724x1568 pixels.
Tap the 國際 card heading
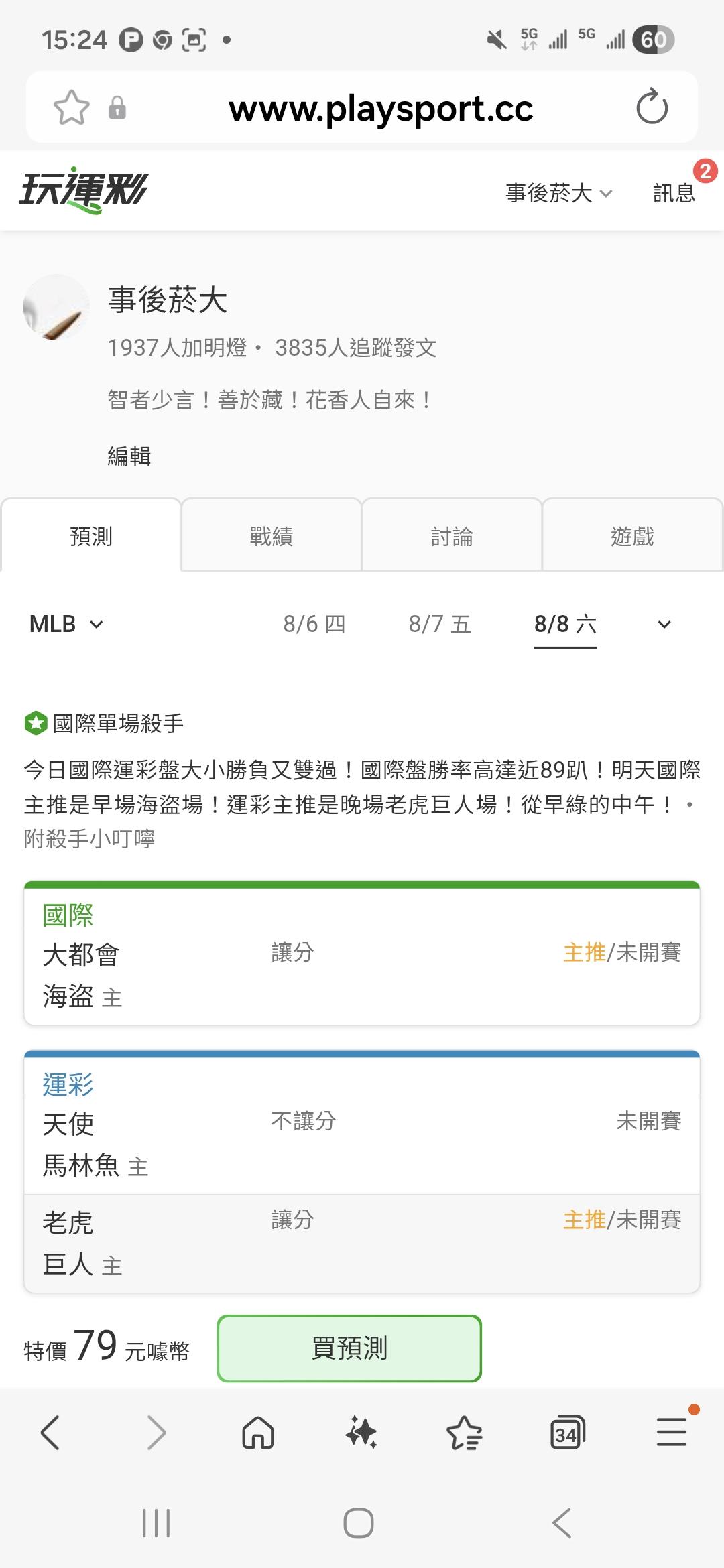(x=68, y=915)
